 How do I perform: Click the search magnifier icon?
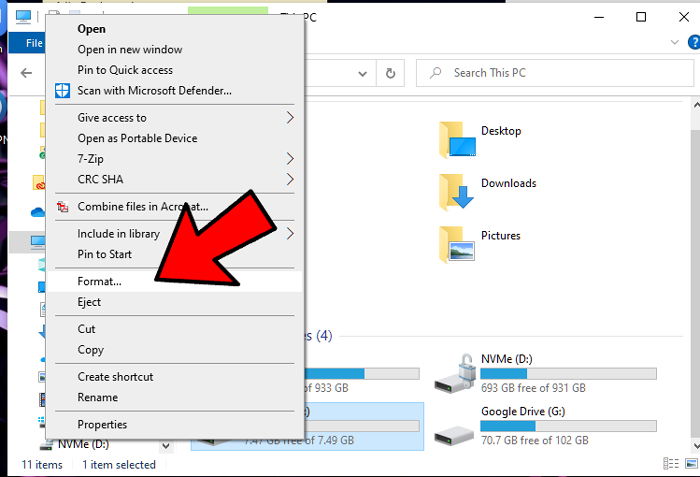pyautogui.click(x=435, y=73)
